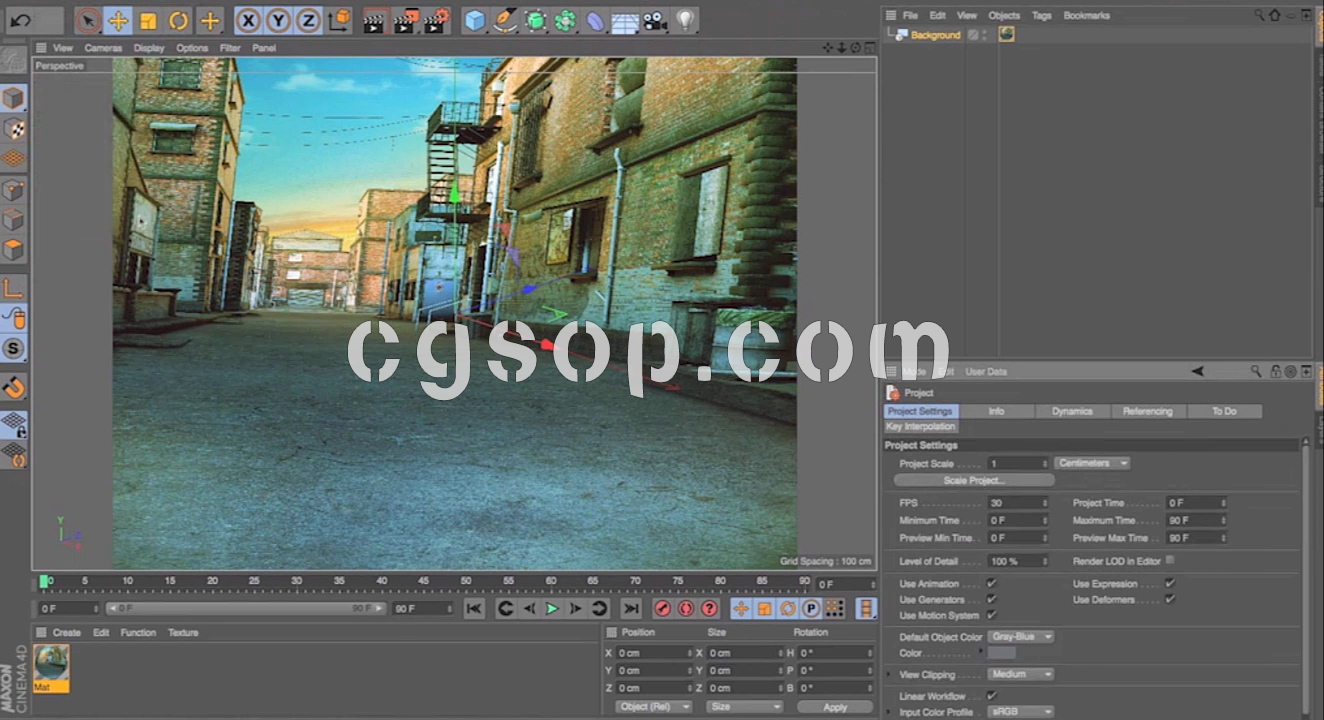Image resolution: width=1324 pixels, height=720 pixels.
Task: Toggle the Use Generators checkbox
Action: [991, 599]
